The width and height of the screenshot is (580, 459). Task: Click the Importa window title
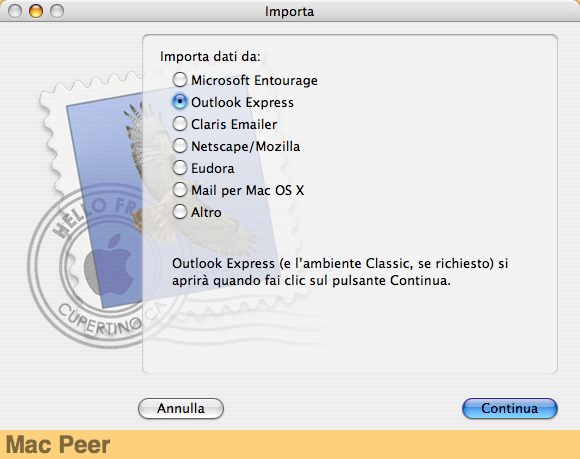(x=290, y=11)
